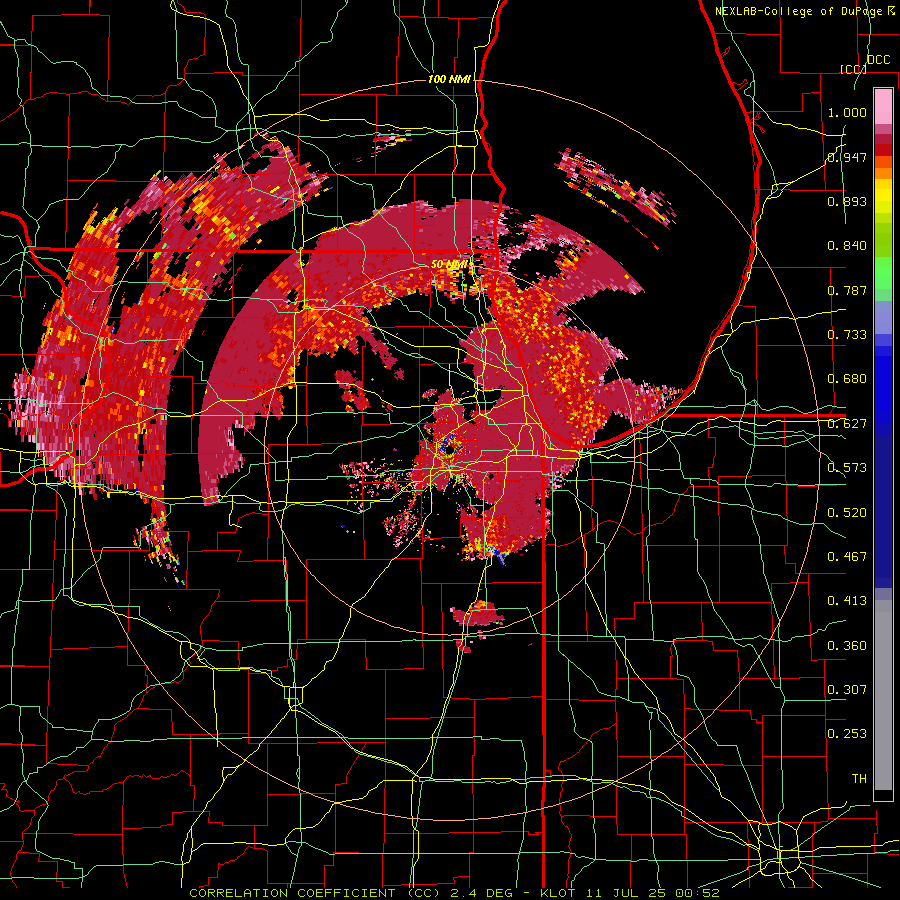Click the 0.627 legend value
This screenshot has width=900, height=900.
click(847, 424)
